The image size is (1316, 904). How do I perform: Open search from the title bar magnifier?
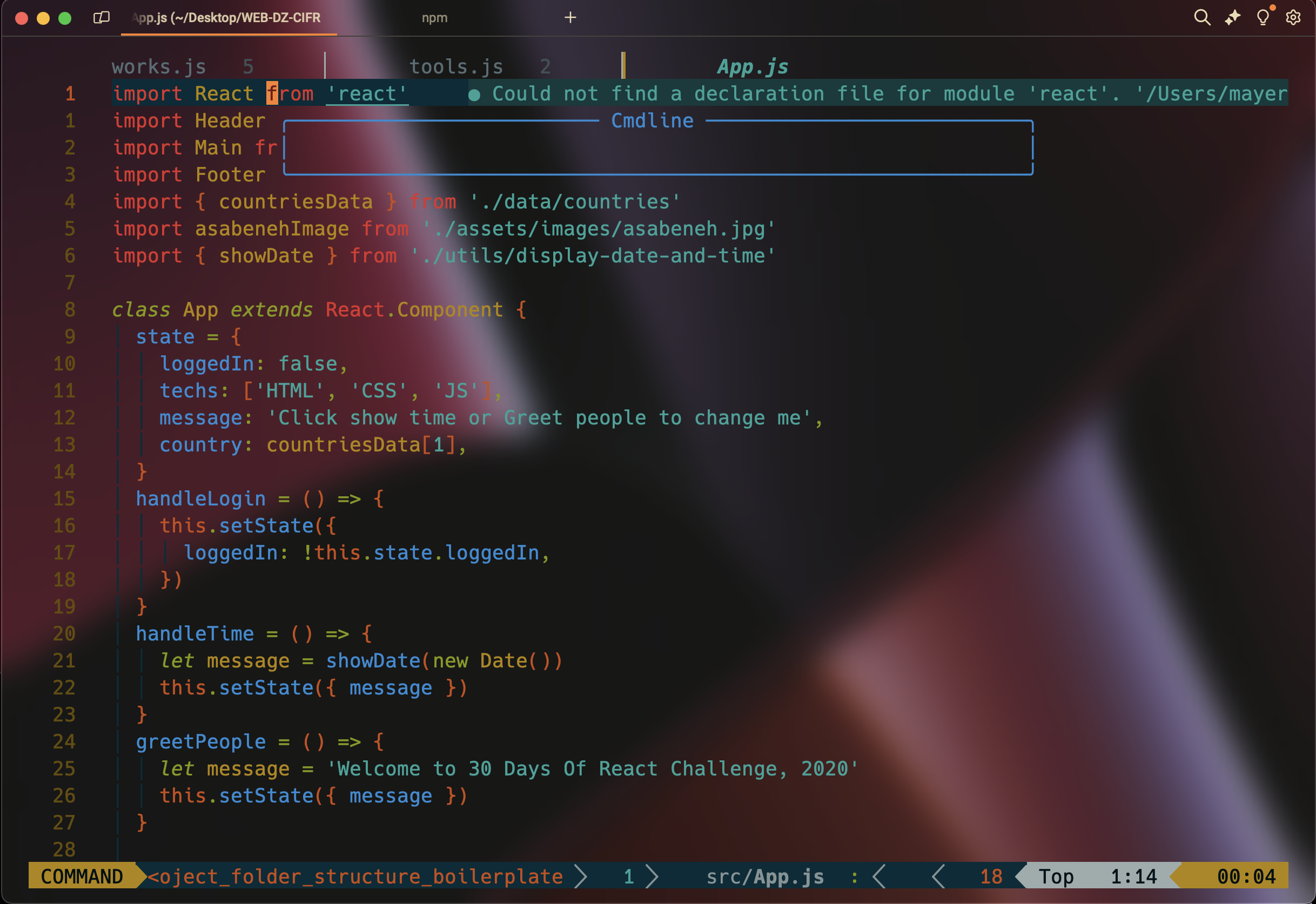1202,18
